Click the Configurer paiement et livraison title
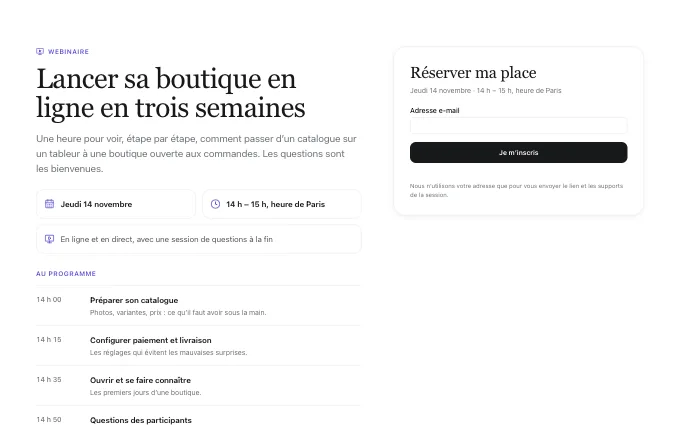 (x=150, y=340)
